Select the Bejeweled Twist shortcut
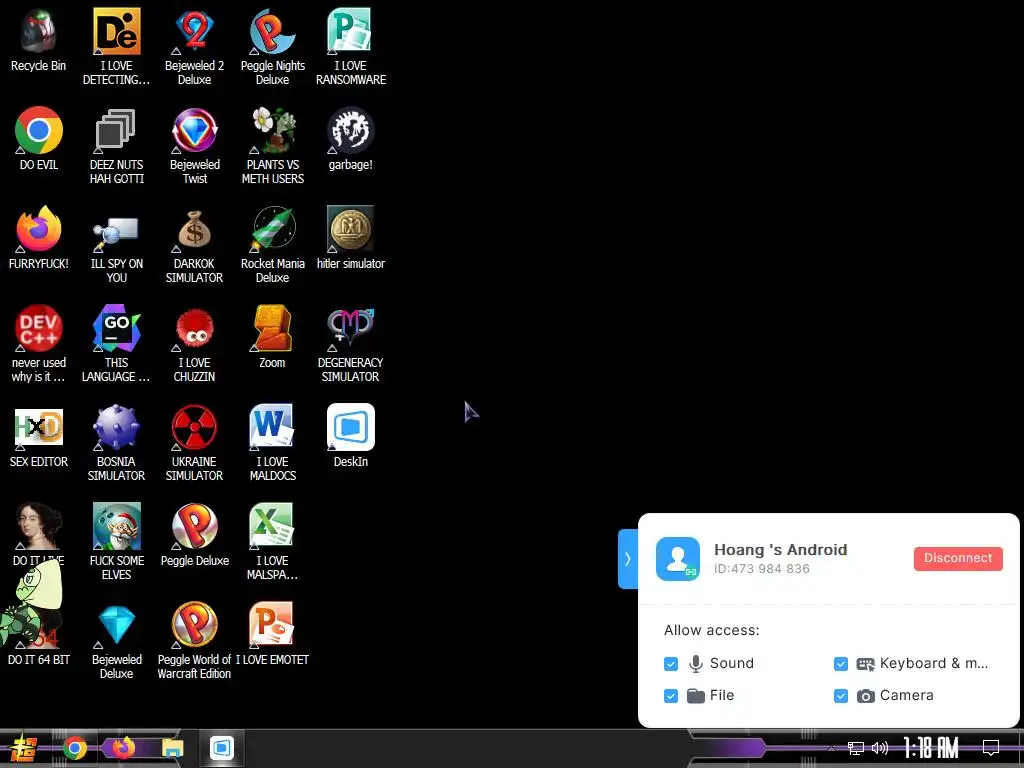 [x=195, y=146]
